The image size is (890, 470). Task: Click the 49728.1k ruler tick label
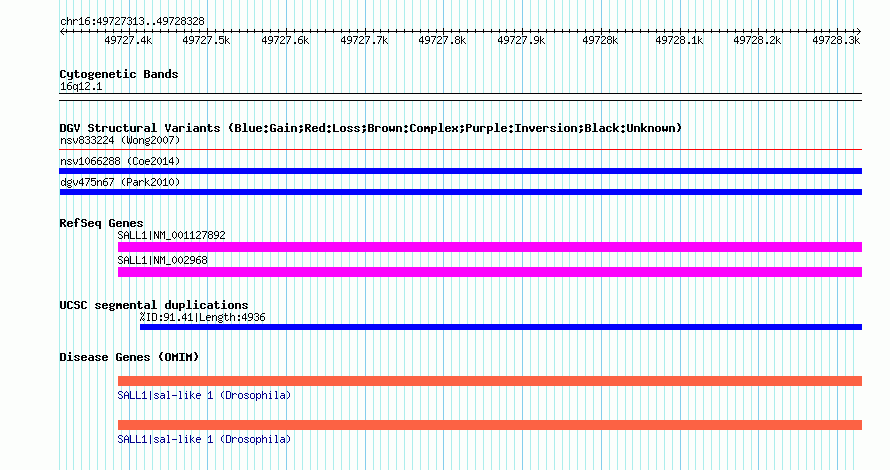click(679, 40)
